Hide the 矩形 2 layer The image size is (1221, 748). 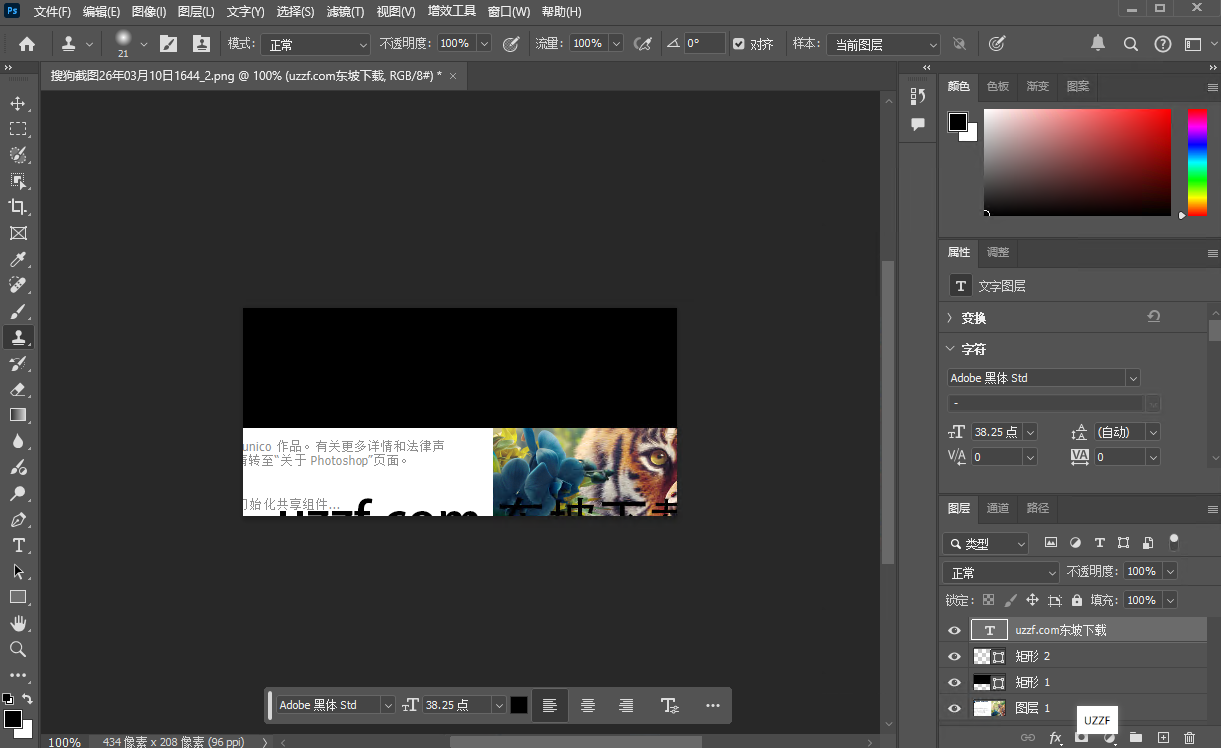click(953, 656)
